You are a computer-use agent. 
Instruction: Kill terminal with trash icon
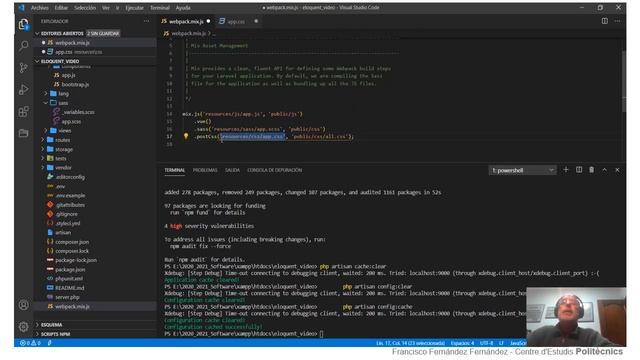coord(591,170)
